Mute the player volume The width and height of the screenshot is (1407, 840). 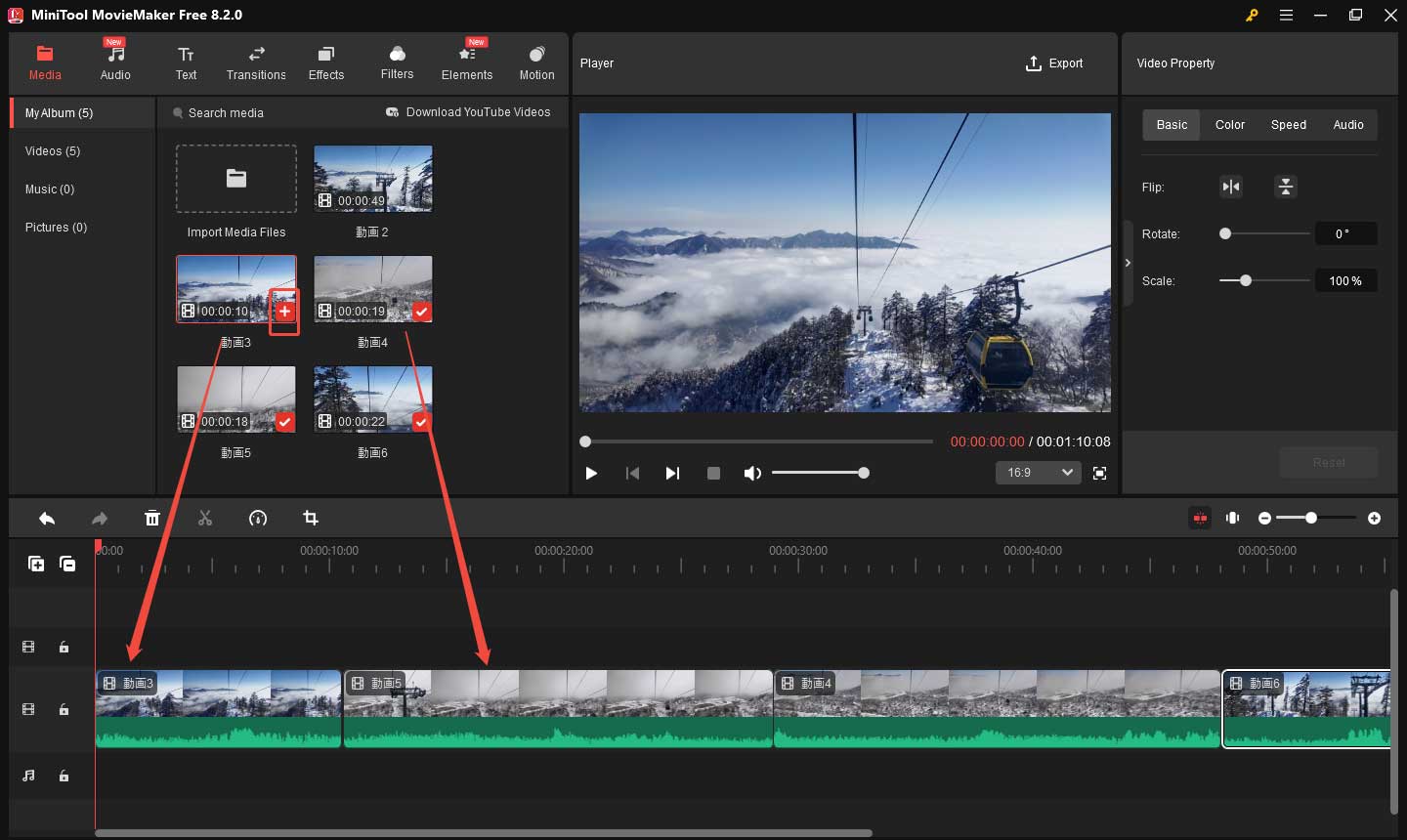[x=752, y=473]
